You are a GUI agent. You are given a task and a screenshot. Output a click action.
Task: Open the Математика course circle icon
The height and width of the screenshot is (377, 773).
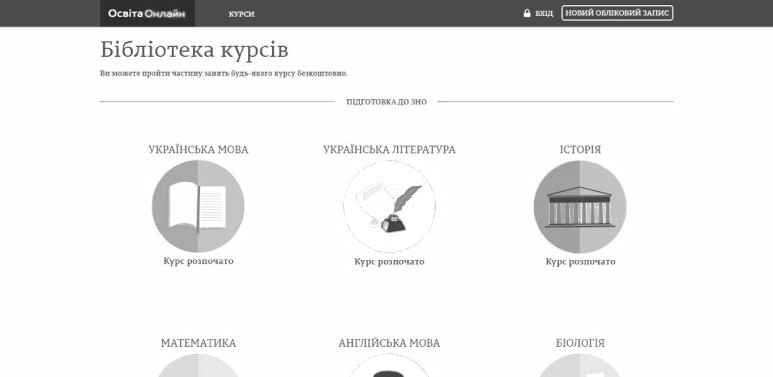pyautogui.click(x=198, y=365)
